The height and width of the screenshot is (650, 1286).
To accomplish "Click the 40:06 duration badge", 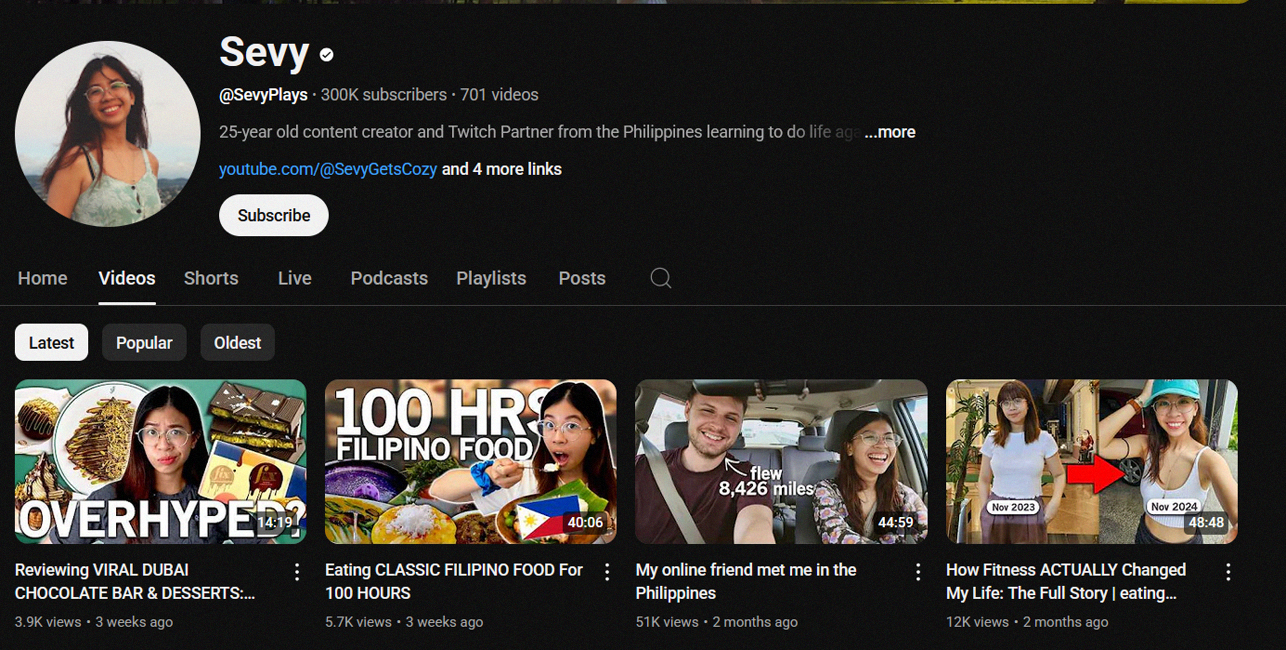I will pos(585,522).
